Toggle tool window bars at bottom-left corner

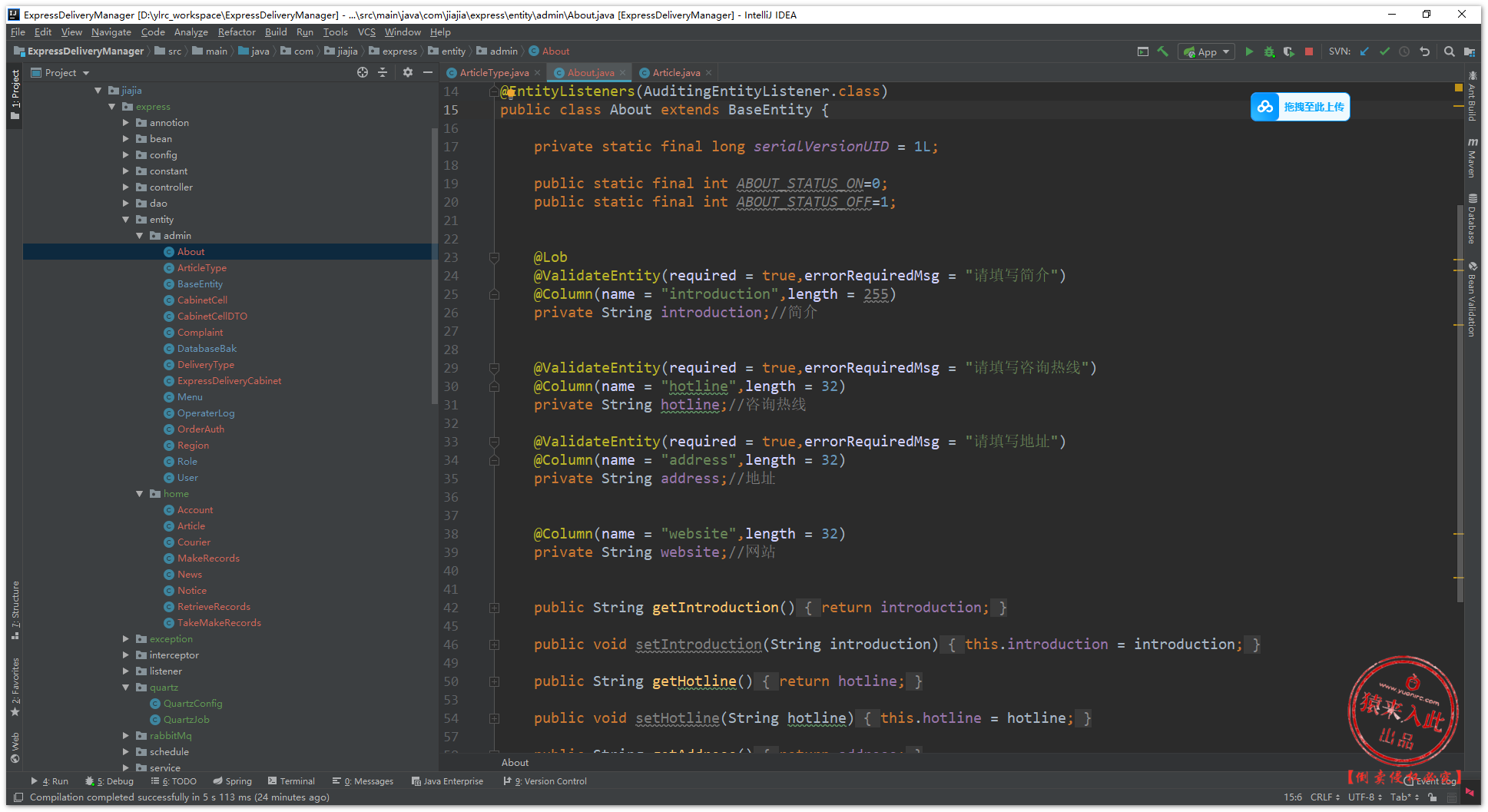[18, 797]
